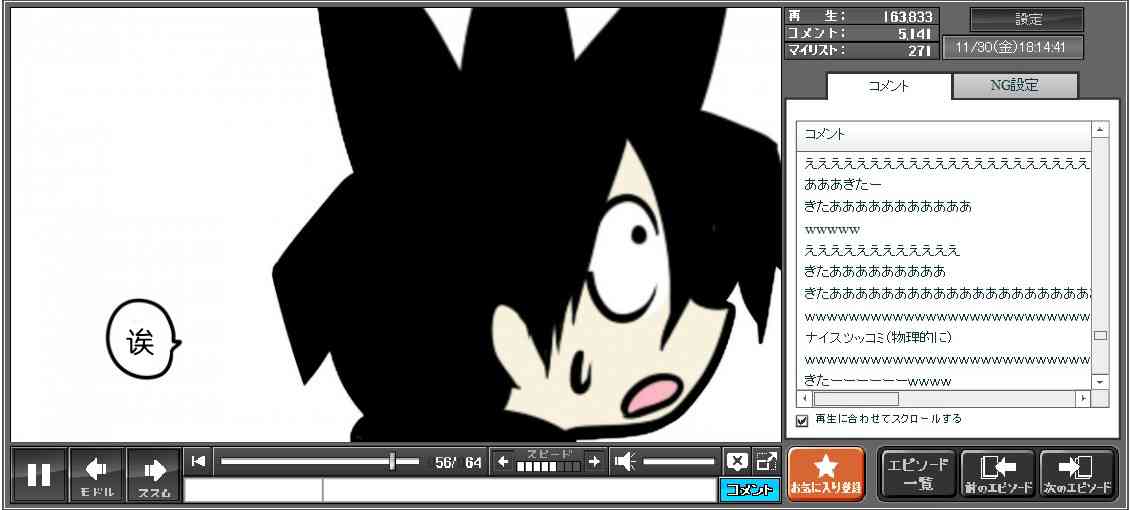This screenshot has width=1131, height=510.
Task: Enter fullscreen with the expand icon
Action: click(766, 461)
